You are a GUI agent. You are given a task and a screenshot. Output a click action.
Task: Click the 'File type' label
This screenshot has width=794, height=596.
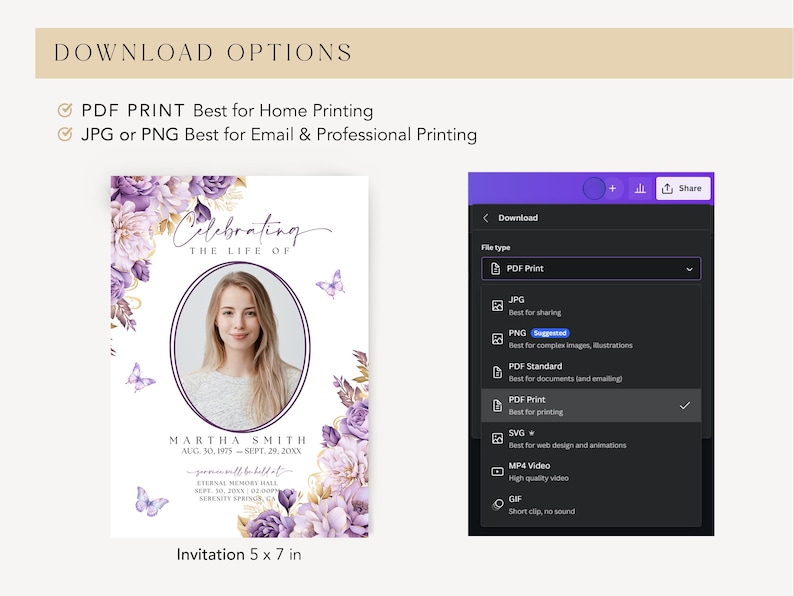coord(496,248)
